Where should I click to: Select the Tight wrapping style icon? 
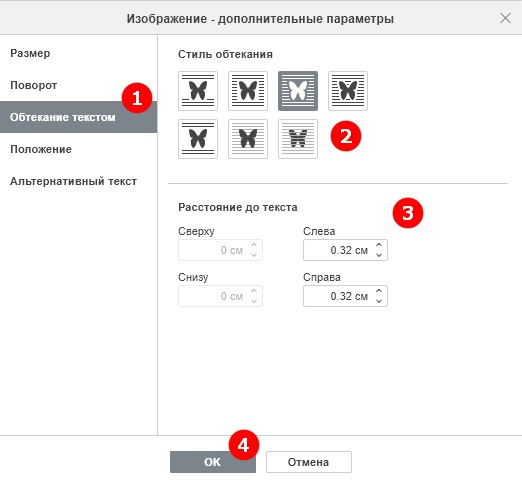click(298, 91)
